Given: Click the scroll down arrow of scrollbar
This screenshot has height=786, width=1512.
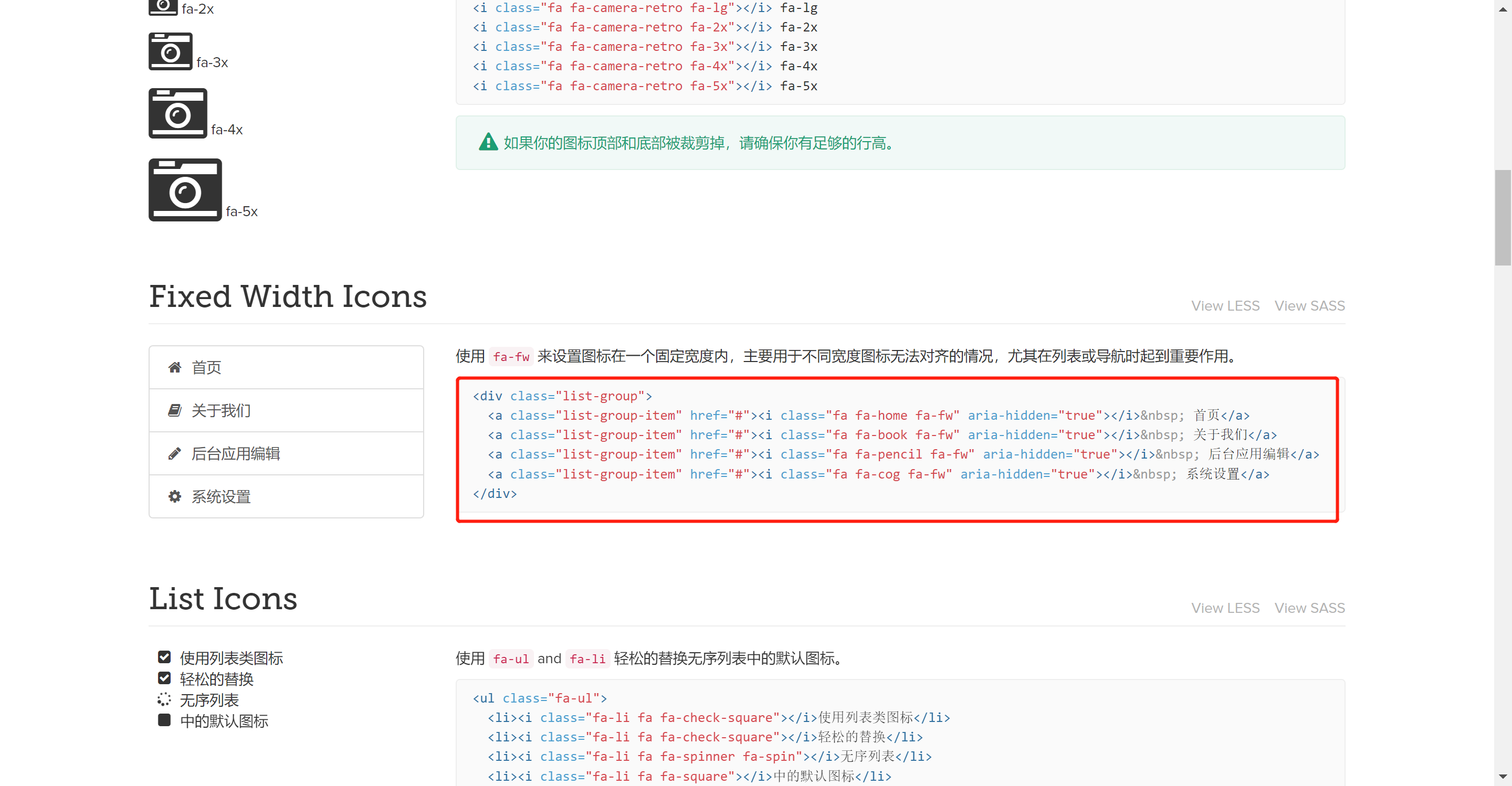Looking at the screenshot, I should 1503,777.
